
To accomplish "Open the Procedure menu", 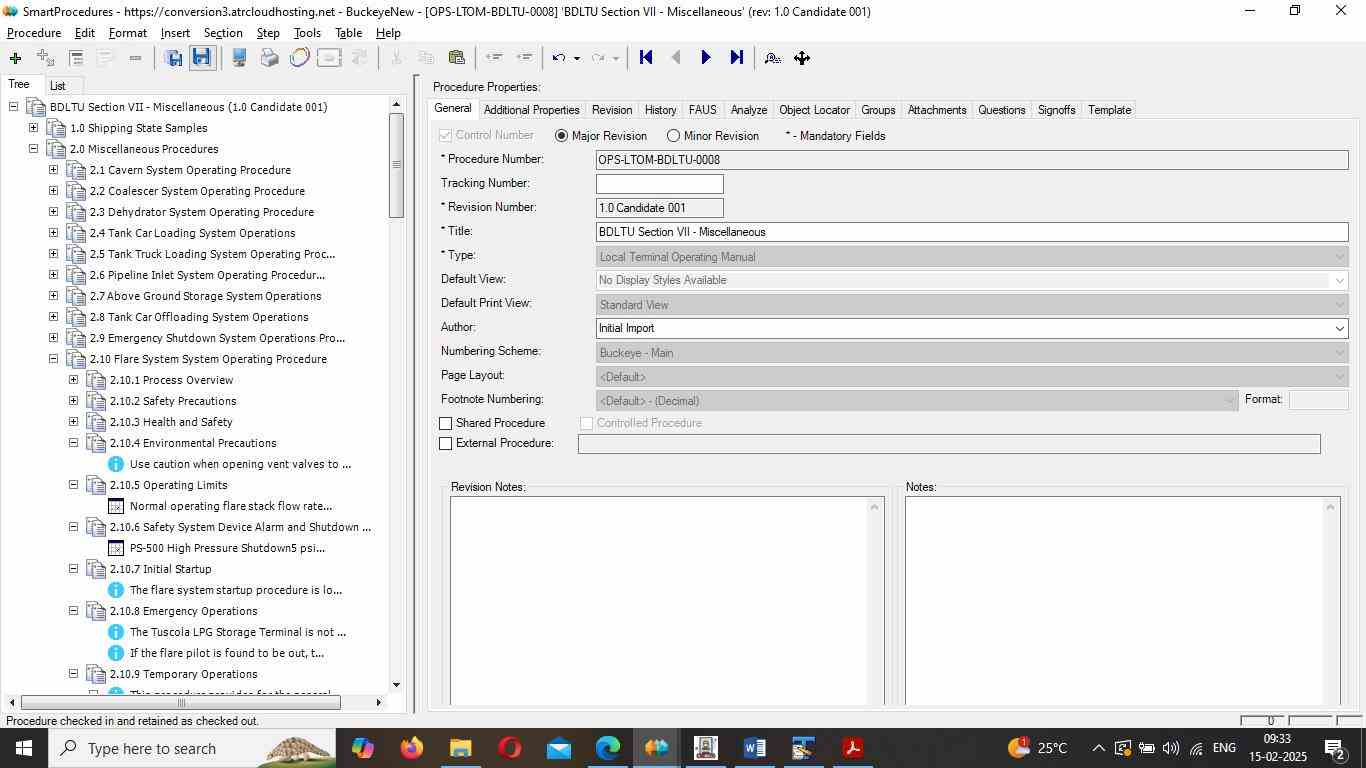I will 34,33.
